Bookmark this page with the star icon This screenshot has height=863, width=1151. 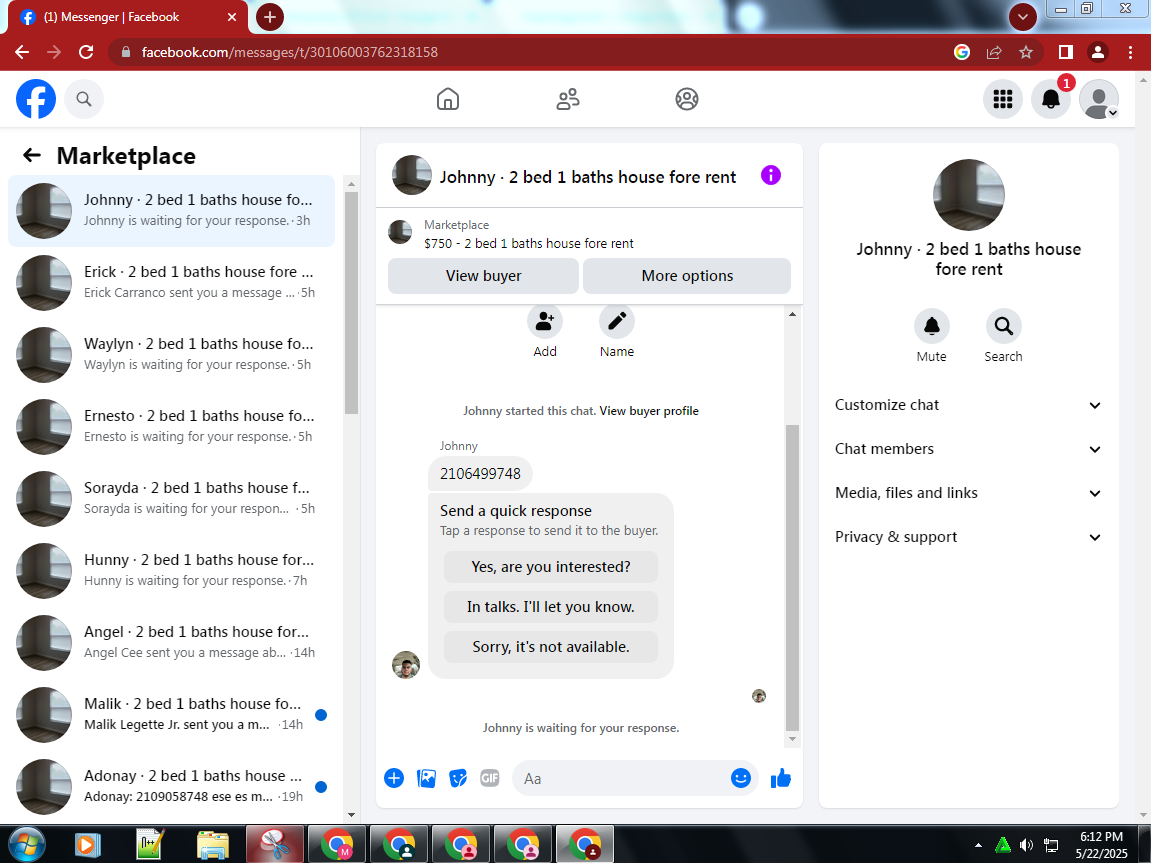tap(1026, 52)
